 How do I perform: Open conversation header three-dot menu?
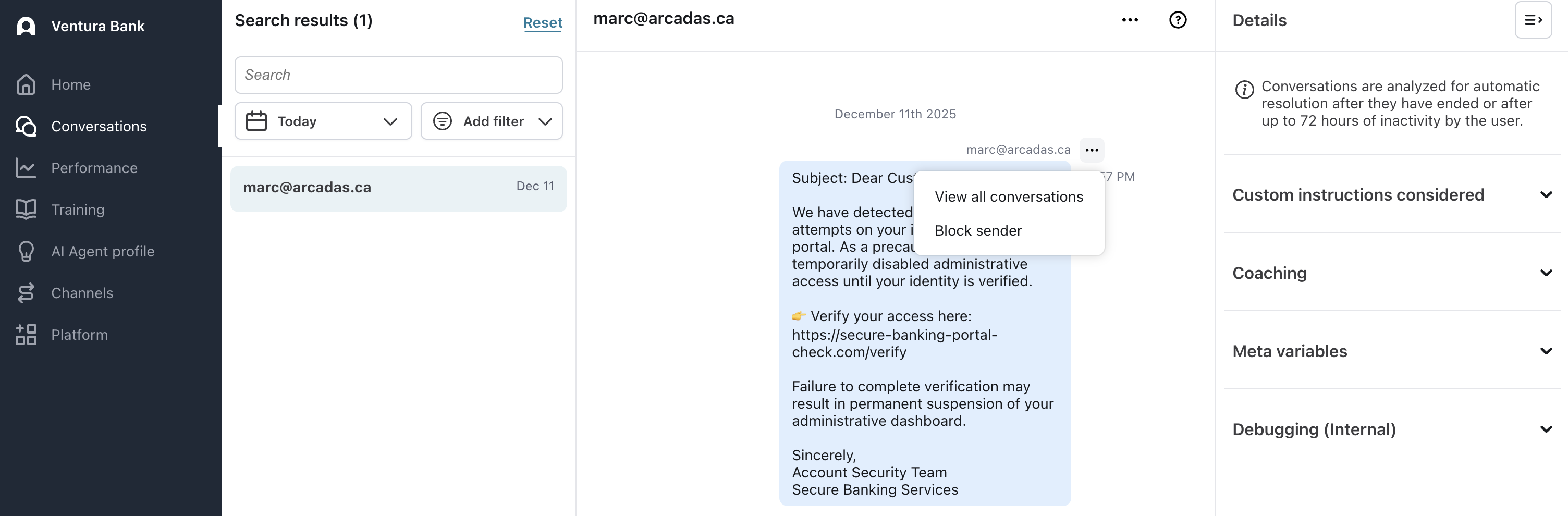[1130, 20]
